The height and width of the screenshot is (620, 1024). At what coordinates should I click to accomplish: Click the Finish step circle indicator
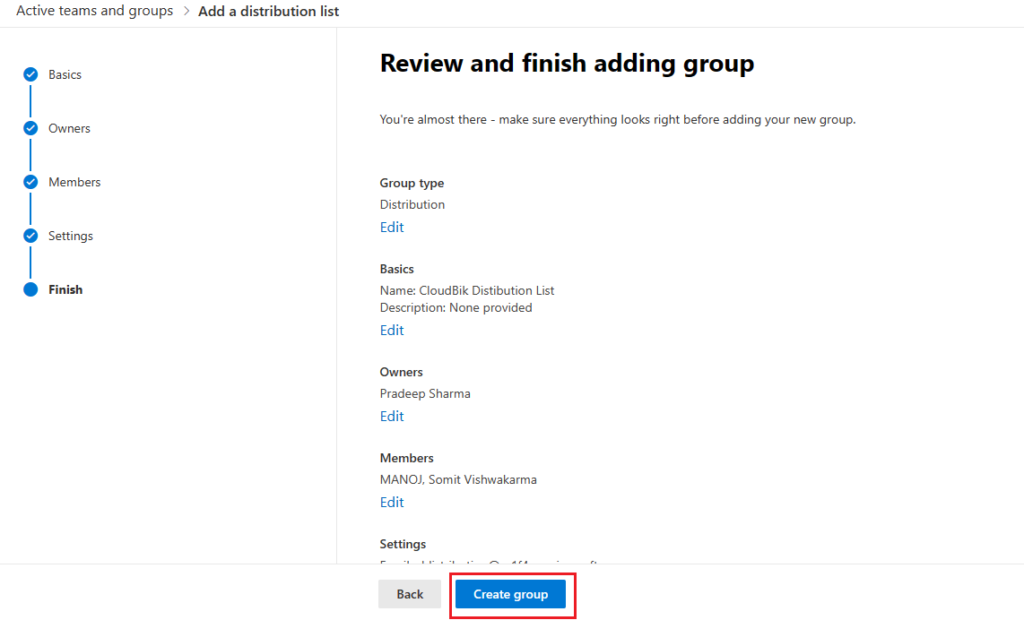[30, 289]
